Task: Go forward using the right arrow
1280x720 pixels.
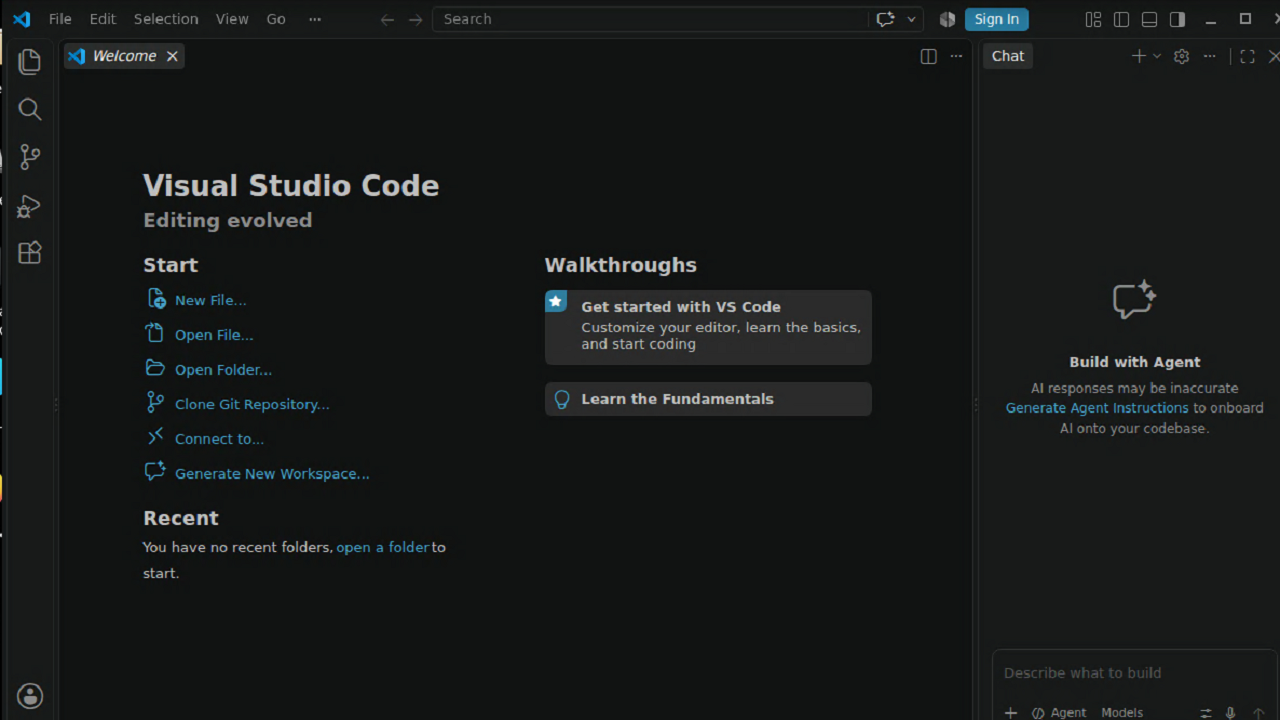Action: coord(415,19)
